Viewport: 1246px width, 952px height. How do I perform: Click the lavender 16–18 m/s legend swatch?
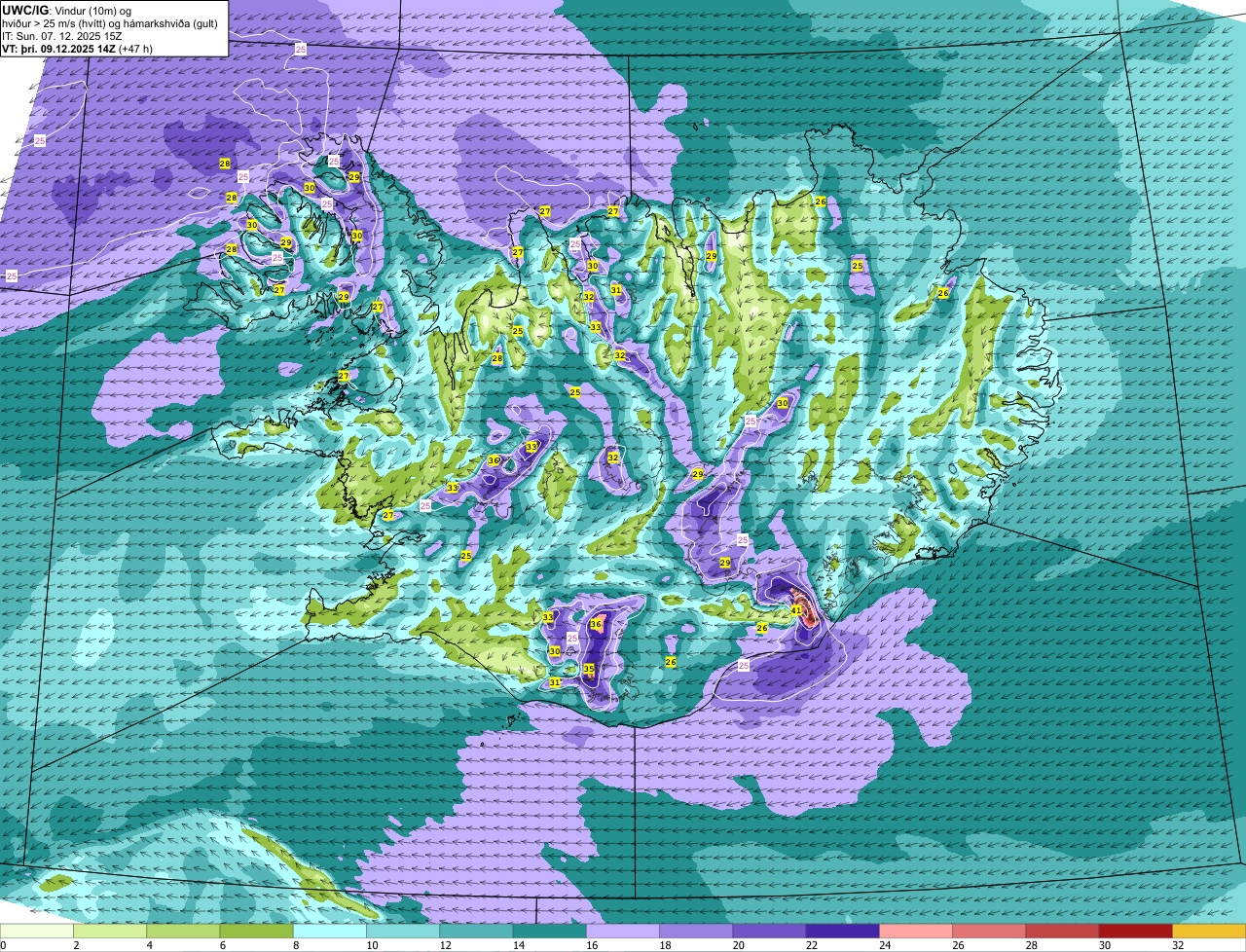click(623, 931)
